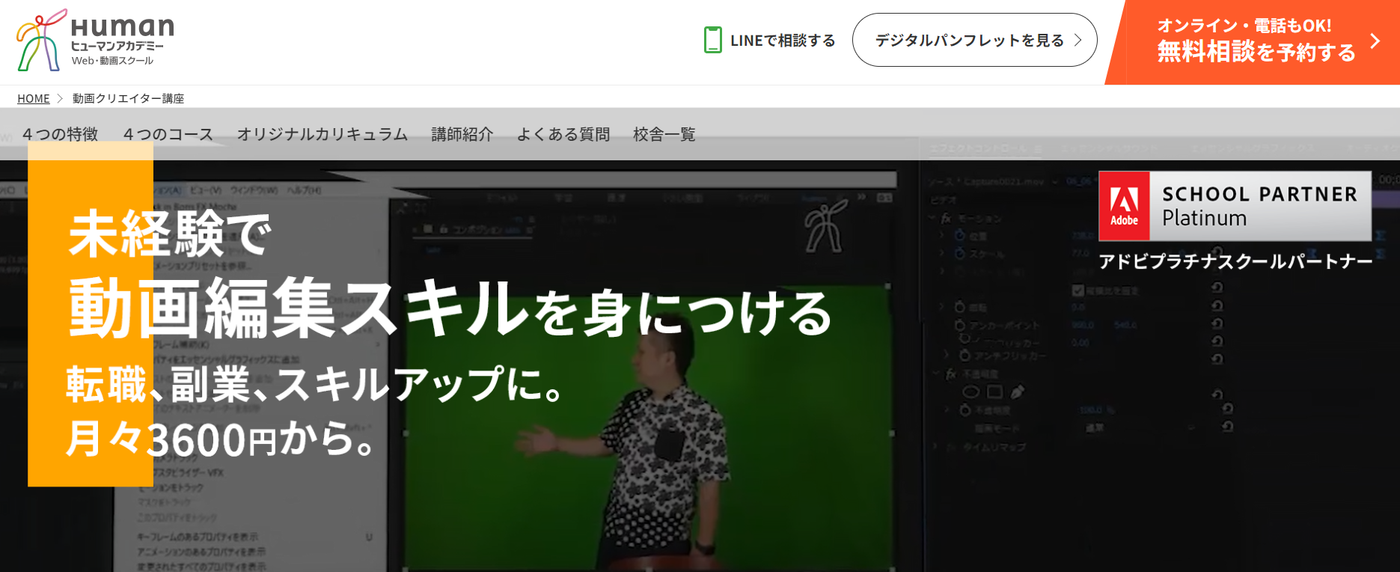Open オリジナルカリキュラム menu item

click(x=322, y=134)
